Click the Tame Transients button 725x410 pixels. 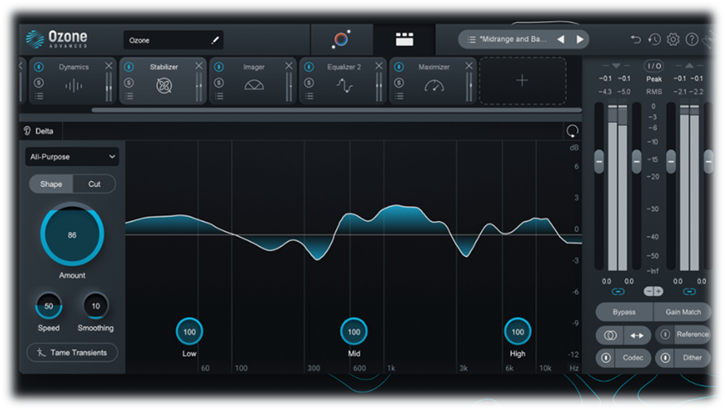tap(72, 353)
